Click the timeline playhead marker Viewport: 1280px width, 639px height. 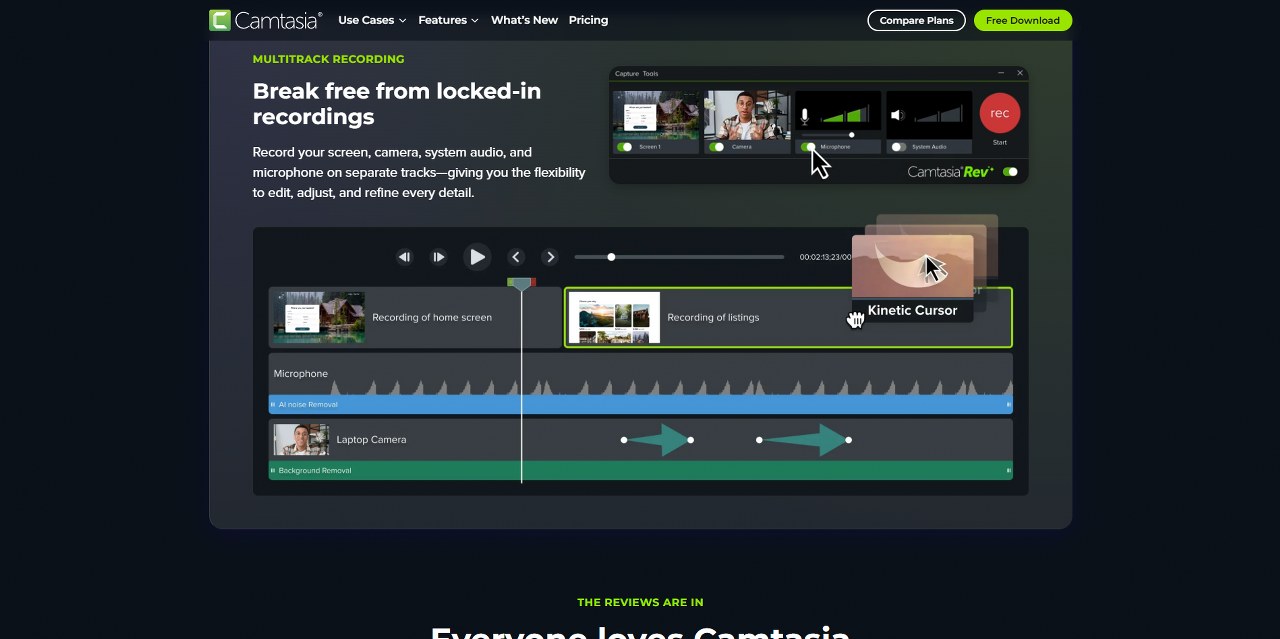tap(521, 284)
